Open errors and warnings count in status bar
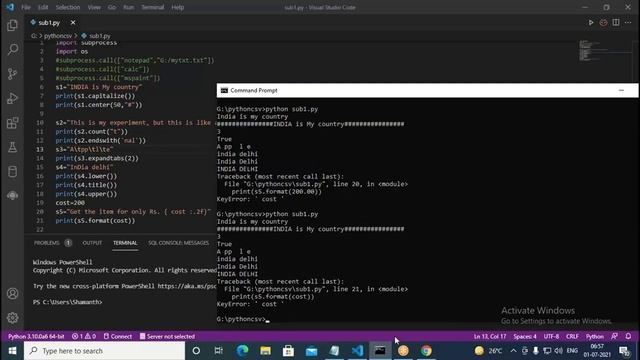 84,336
